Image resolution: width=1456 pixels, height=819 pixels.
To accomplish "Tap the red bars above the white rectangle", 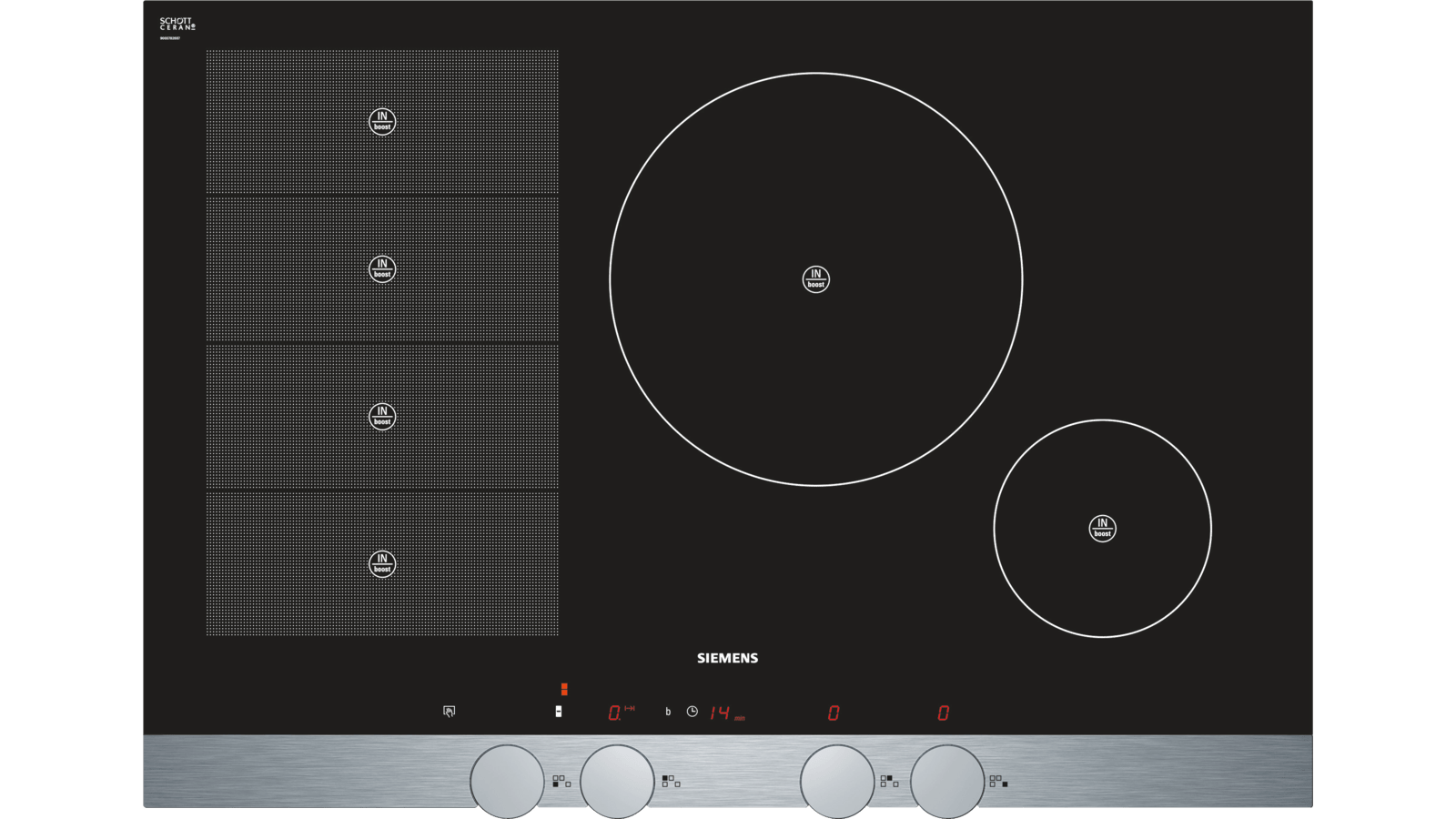I will [x=564, y=689].
